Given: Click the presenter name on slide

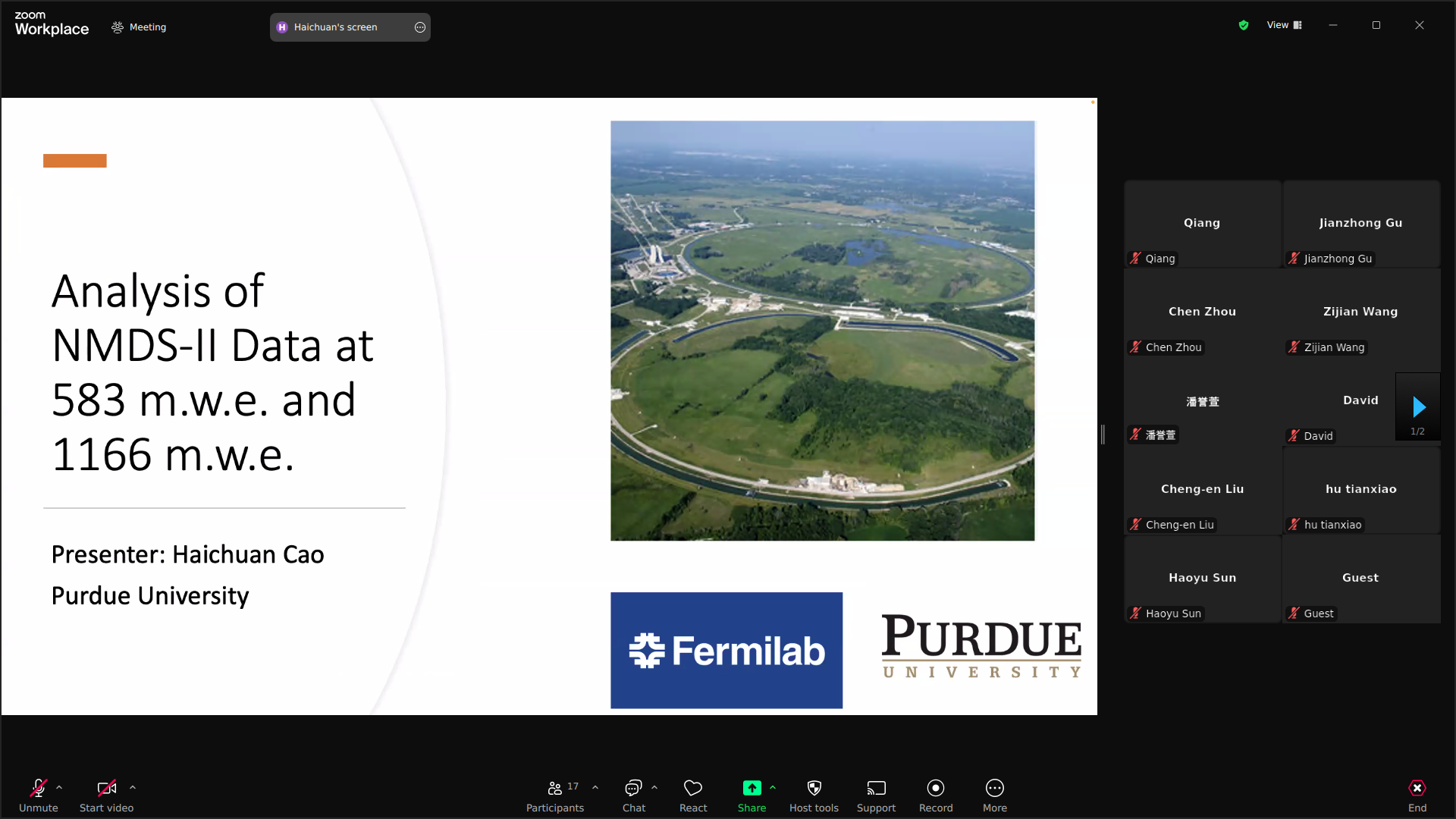Looking at the screenshot, I should 187,554.
